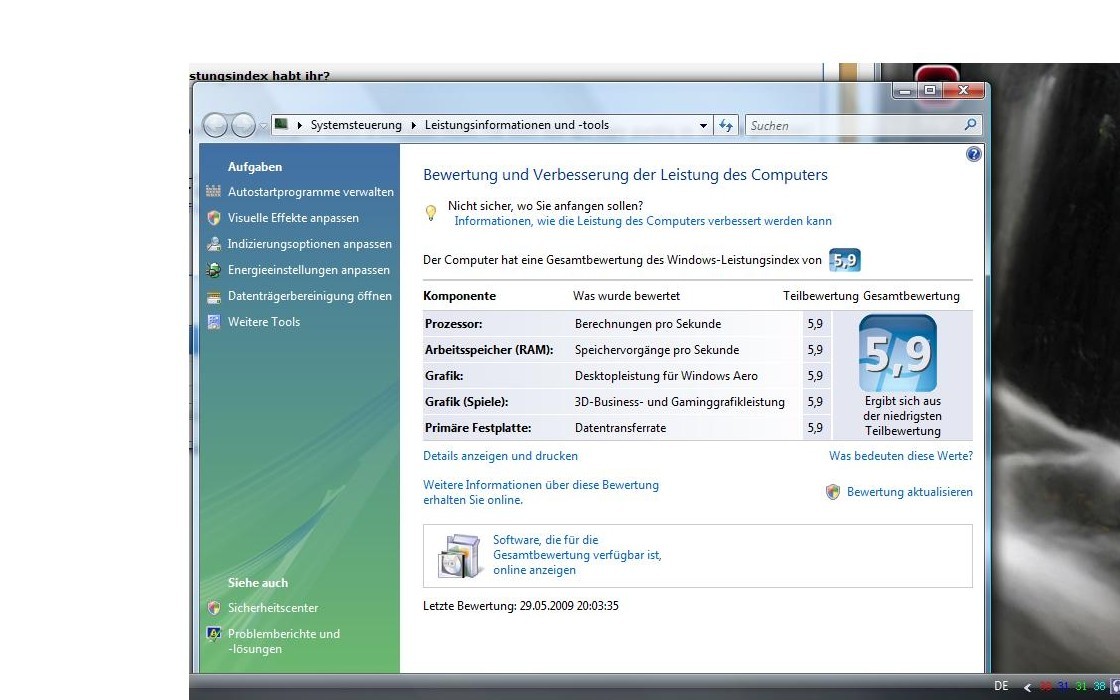This screenshot has height=700, width=1120.
Task: Open Autostartprogramme verwalten
Action: 311,191
